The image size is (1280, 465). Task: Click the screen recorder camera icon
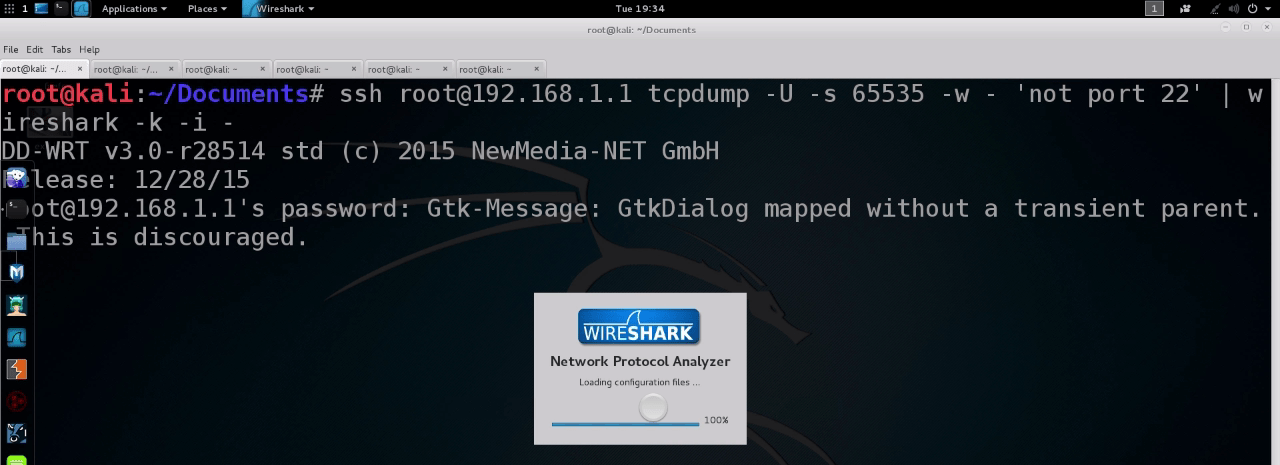pos(1185,8)
